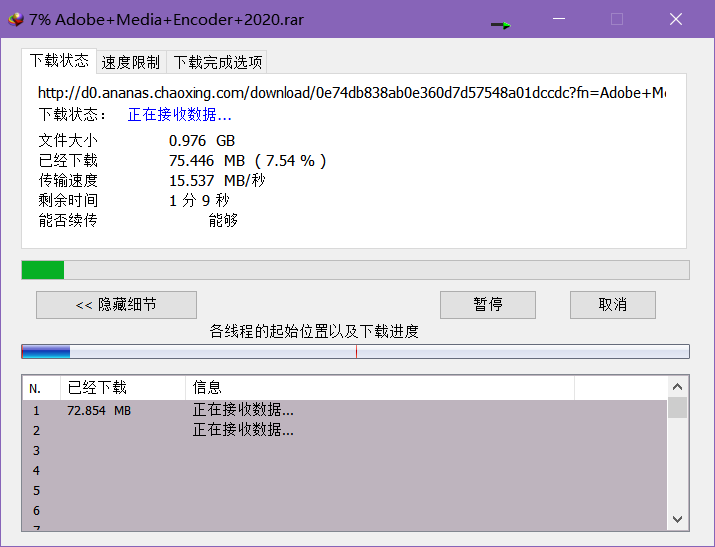
Task: Select thread row number 5
Action: click(x=344, y=490)
